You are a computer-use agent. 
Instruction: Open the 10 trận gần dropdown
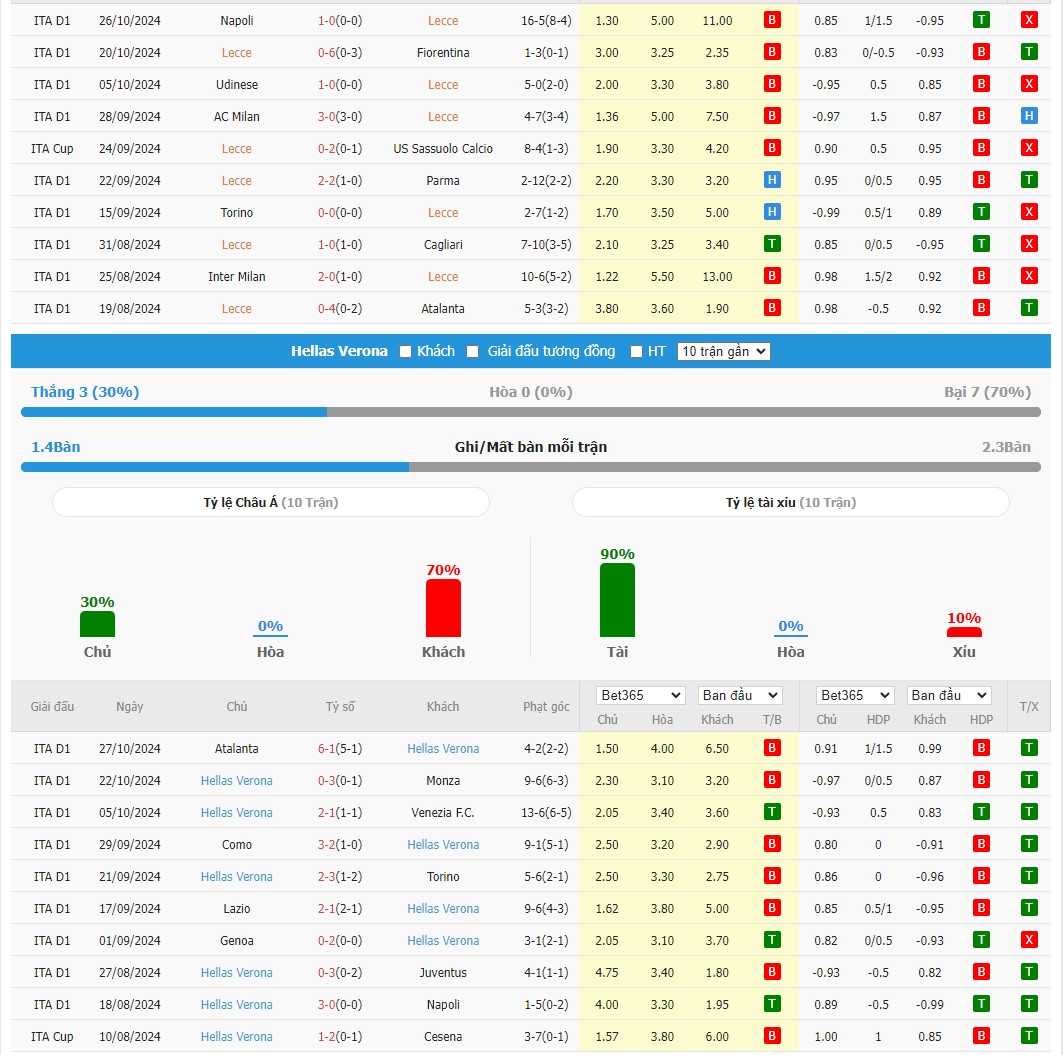pos(723,351)
